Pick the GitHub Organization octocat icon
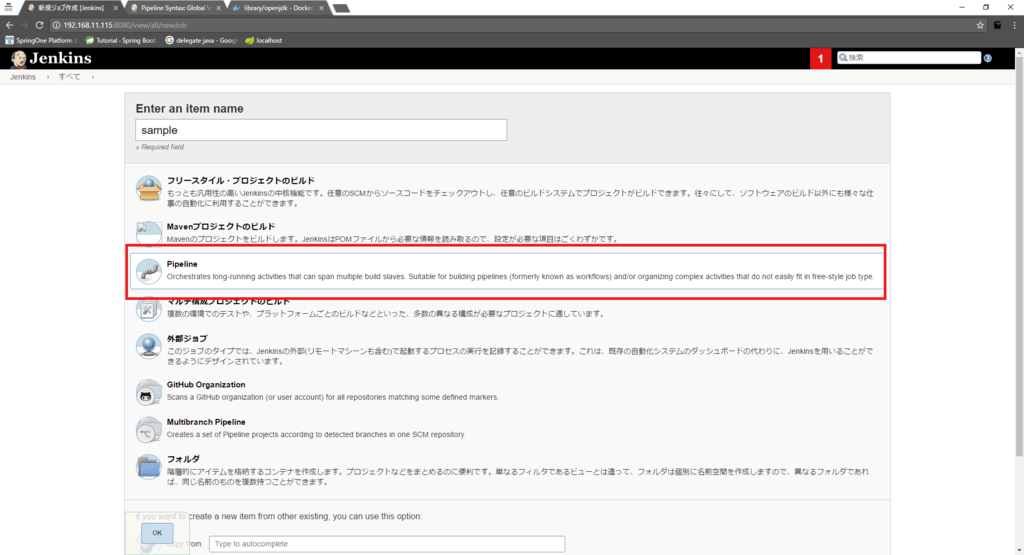This screenshot has height=555, width=1024. 148,391
